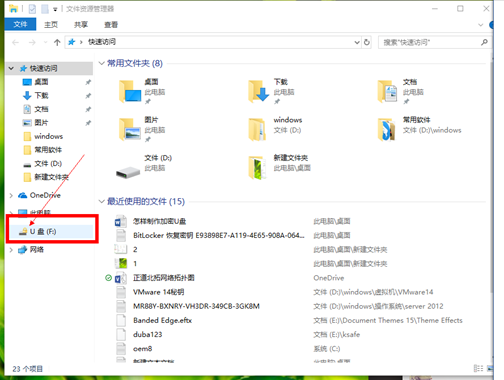Open the 共享 ribbon tab
504x380 pixels.
pos(81,25)
